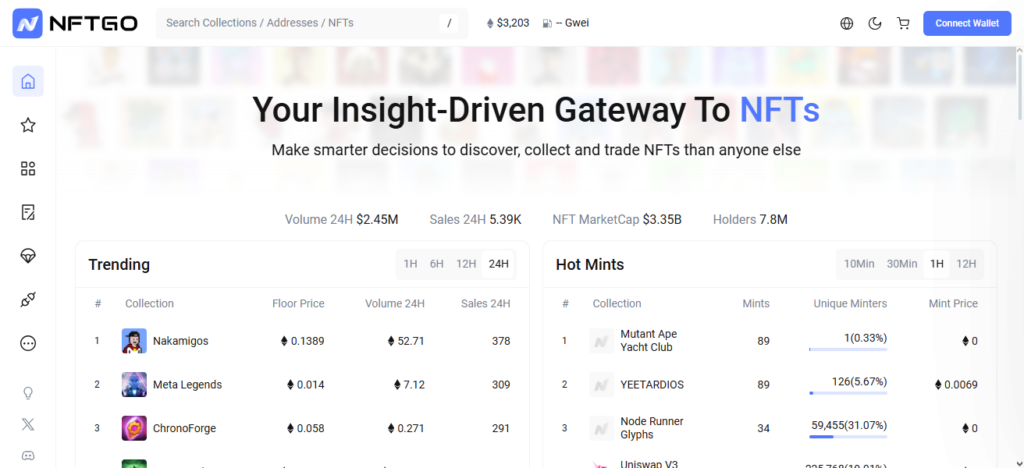Image resolution: width=1024 pixels, height=468 pixels.
Task: Open Mutant Ape Yacht Club mint link
Action: click(648, 341)
